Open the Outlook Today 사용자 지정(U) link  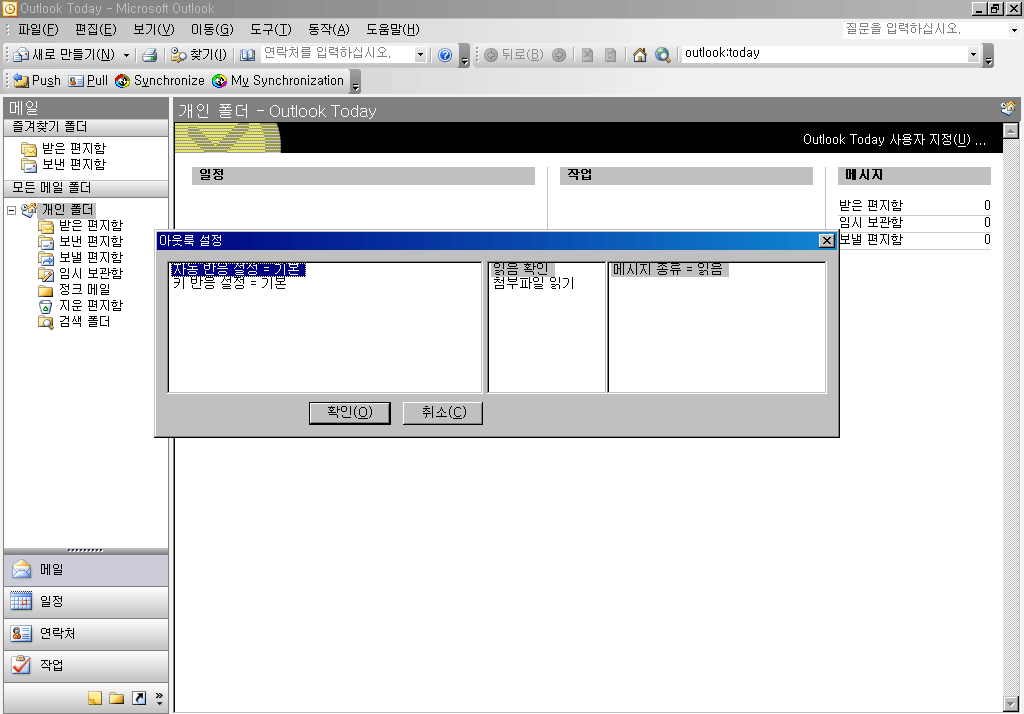click(893, 139)
